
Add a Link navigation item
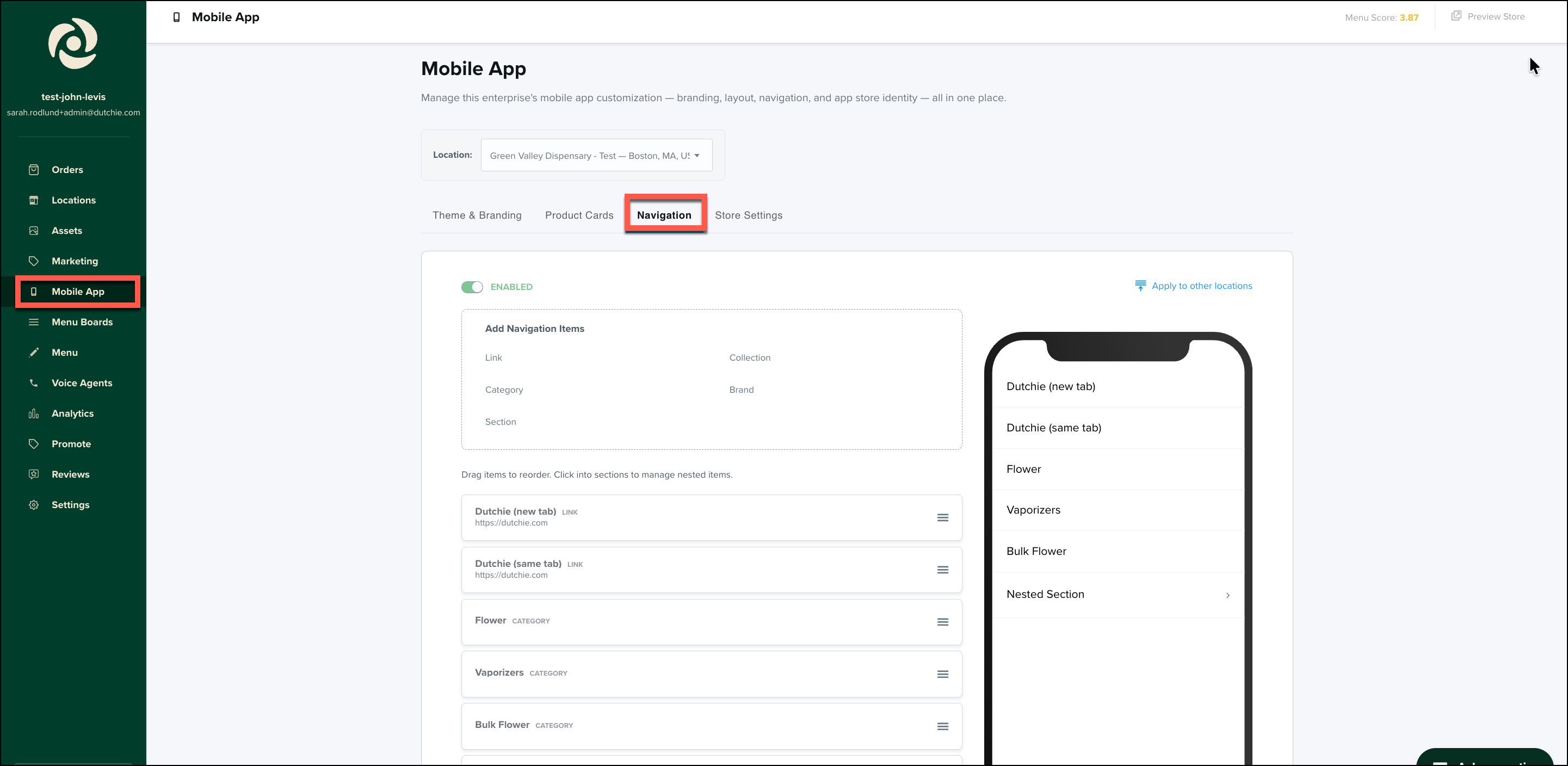493,358
